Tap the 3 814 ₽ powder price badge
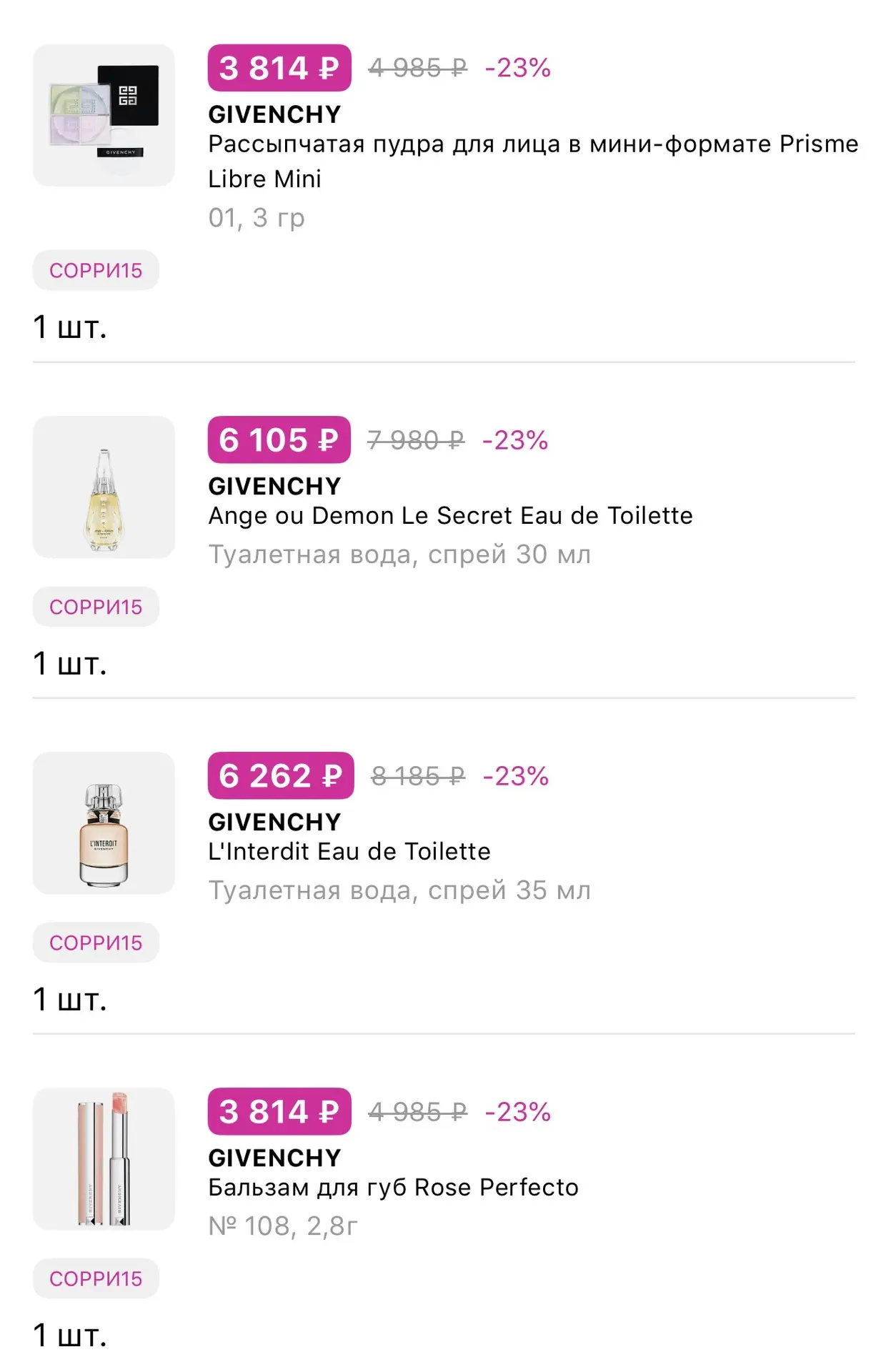The height and width of the screenshot is (1372, 896). (279, 68)
